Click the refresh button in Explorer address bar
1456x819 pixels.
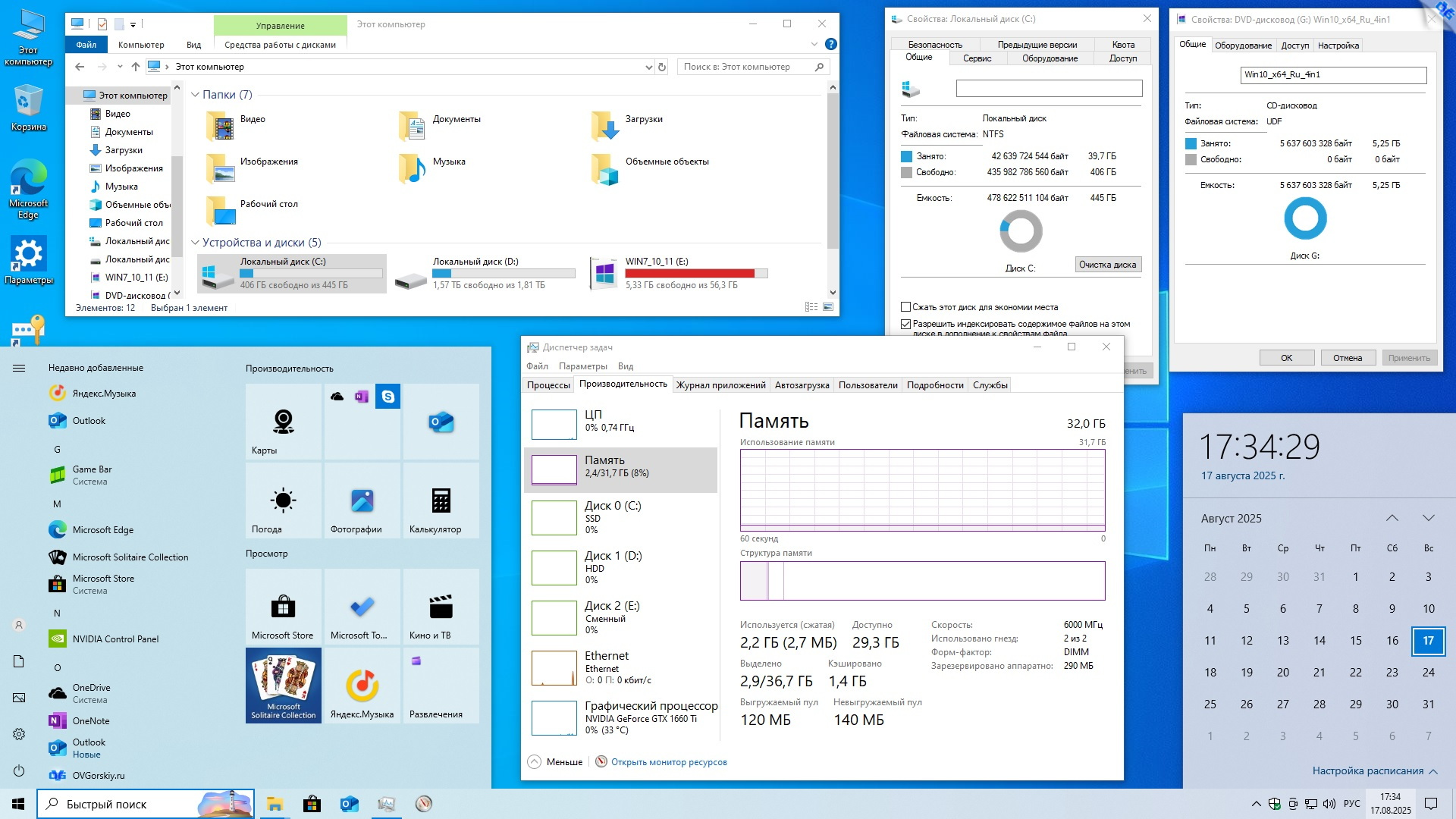(662, 67)
